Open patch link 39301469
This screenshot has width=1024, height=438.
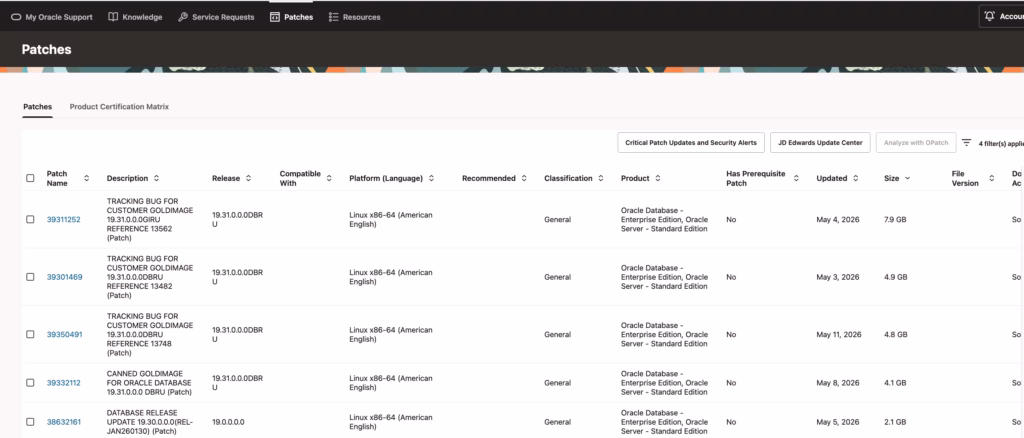(x=65, y=277)
